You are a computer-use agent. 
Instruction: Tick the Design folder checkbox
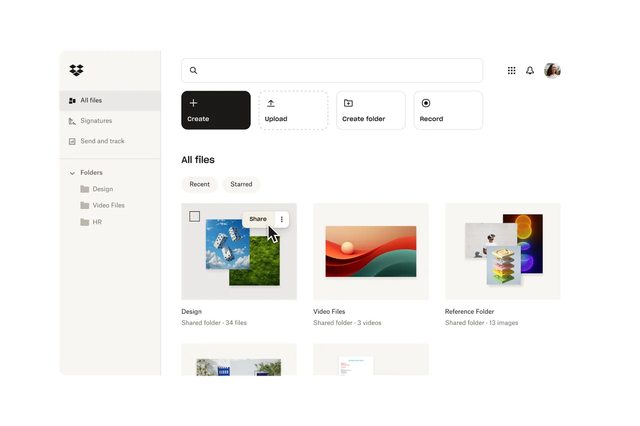click(194, 216)
